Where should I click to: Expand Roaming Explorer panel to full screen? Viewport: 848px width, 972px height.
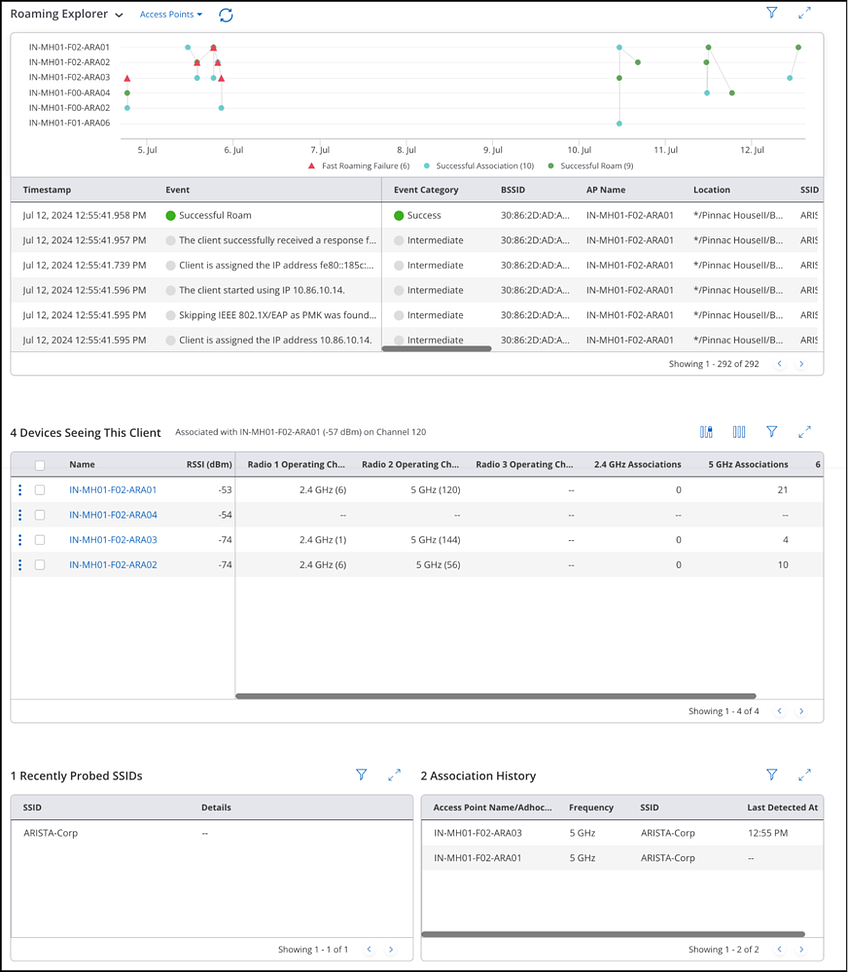tap(805, 12)
